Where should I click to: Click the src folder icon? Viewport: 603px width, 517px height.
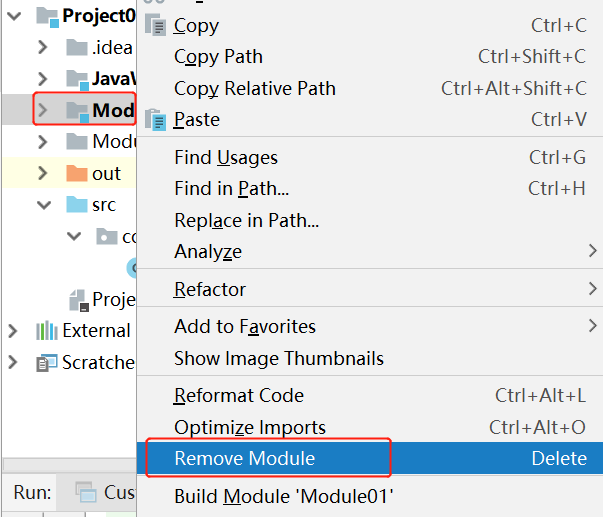(x=77, y=205)
